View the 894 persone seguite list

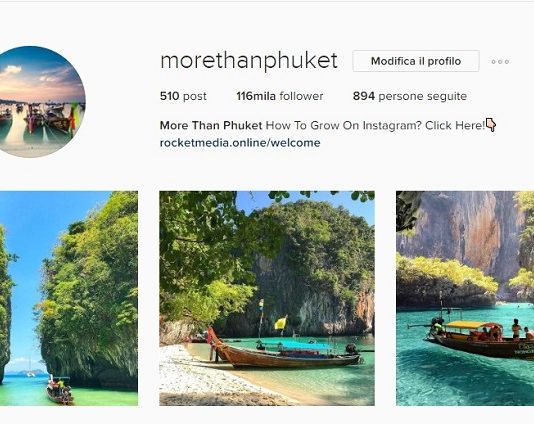[410, 96]
